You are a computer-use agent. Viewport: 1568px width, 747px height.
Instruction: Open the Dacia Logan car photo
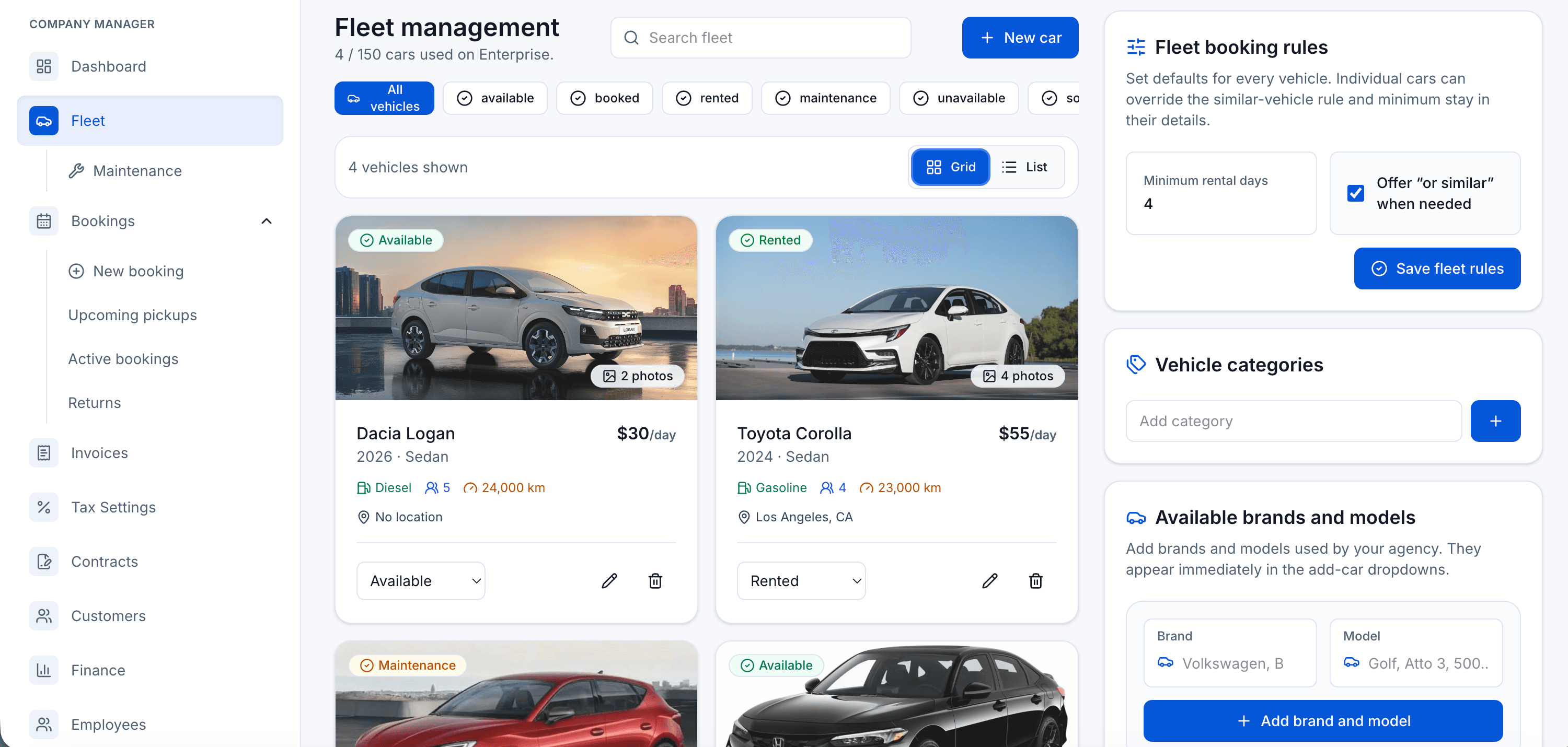[x=516, y=308]
